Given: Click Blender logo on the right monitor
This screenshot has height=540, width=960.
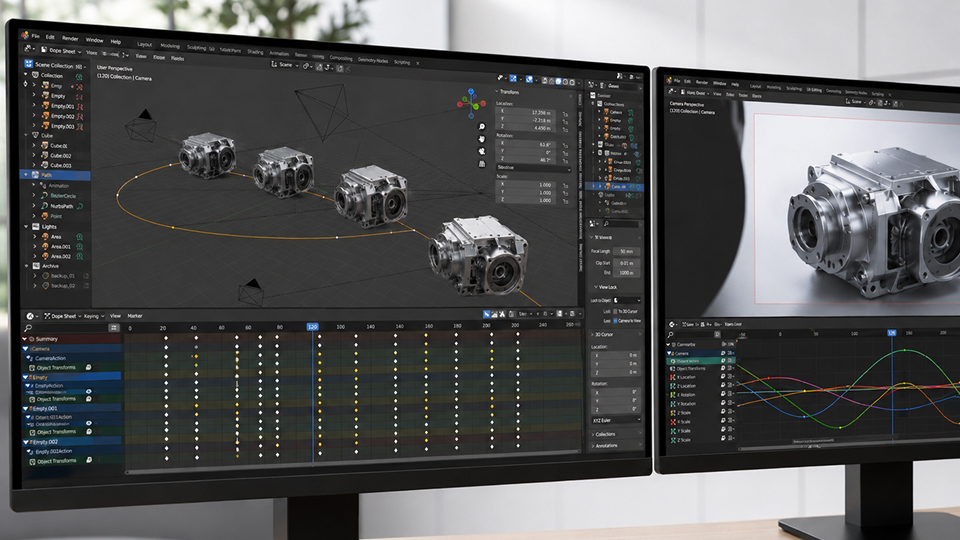Looking at the screenshot, I should [669, 80].
